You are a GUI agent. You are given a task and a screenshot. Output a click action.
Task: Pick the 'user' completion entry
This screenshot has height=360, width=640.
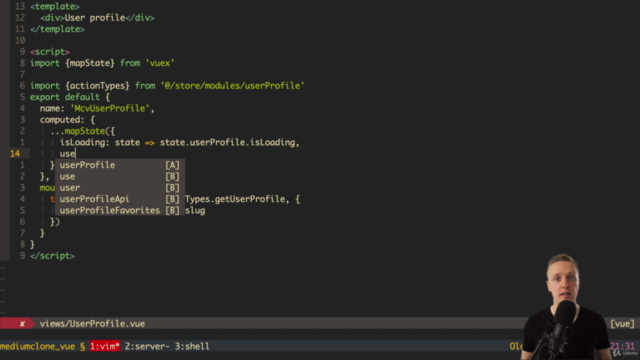click(x=120, y=188)
